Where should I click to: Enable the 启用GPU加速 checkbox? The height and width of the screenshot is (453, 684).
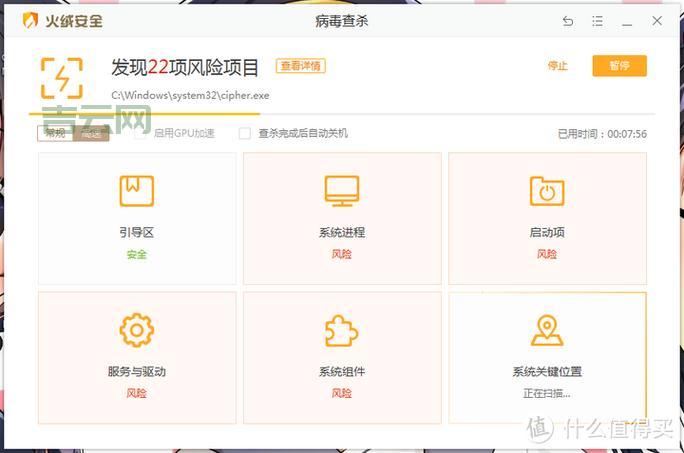point(140,133)
